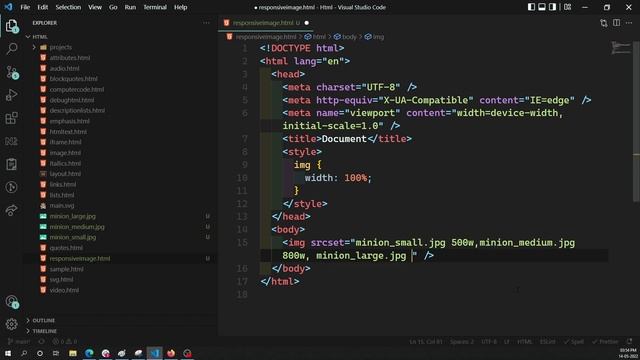Open the Edit menu
Viewport: 640px width, 360px height.
(x=42, y=7)
